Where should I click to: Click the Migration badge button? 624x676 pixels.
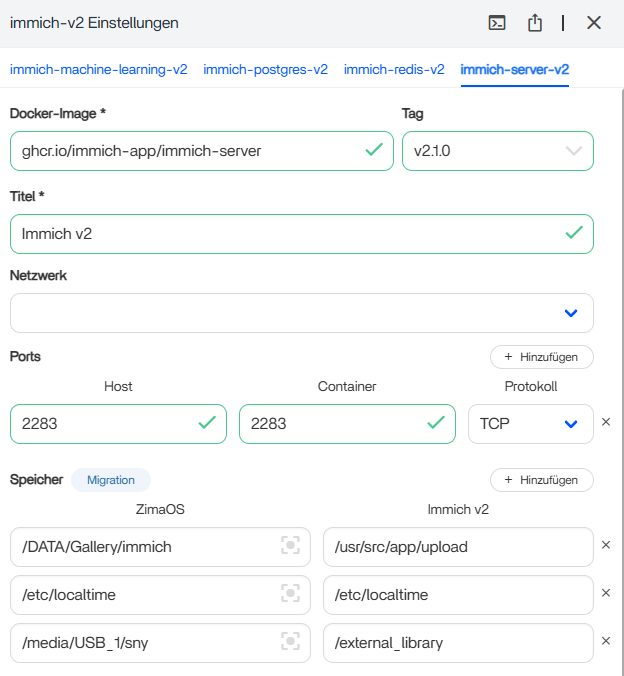coord(110,480)
